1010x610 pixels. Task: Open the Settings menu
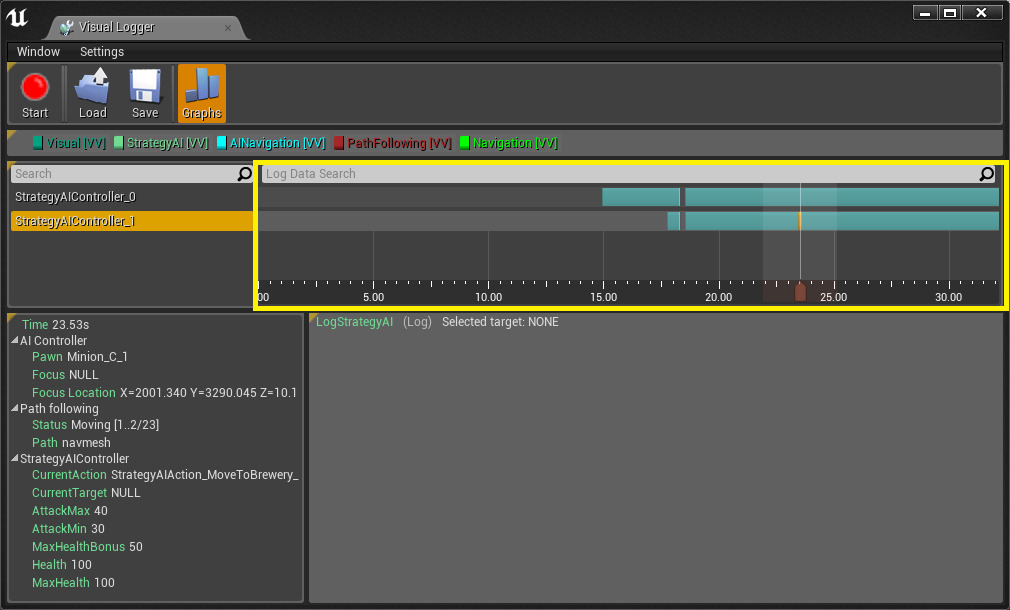[x=102, y=52]
